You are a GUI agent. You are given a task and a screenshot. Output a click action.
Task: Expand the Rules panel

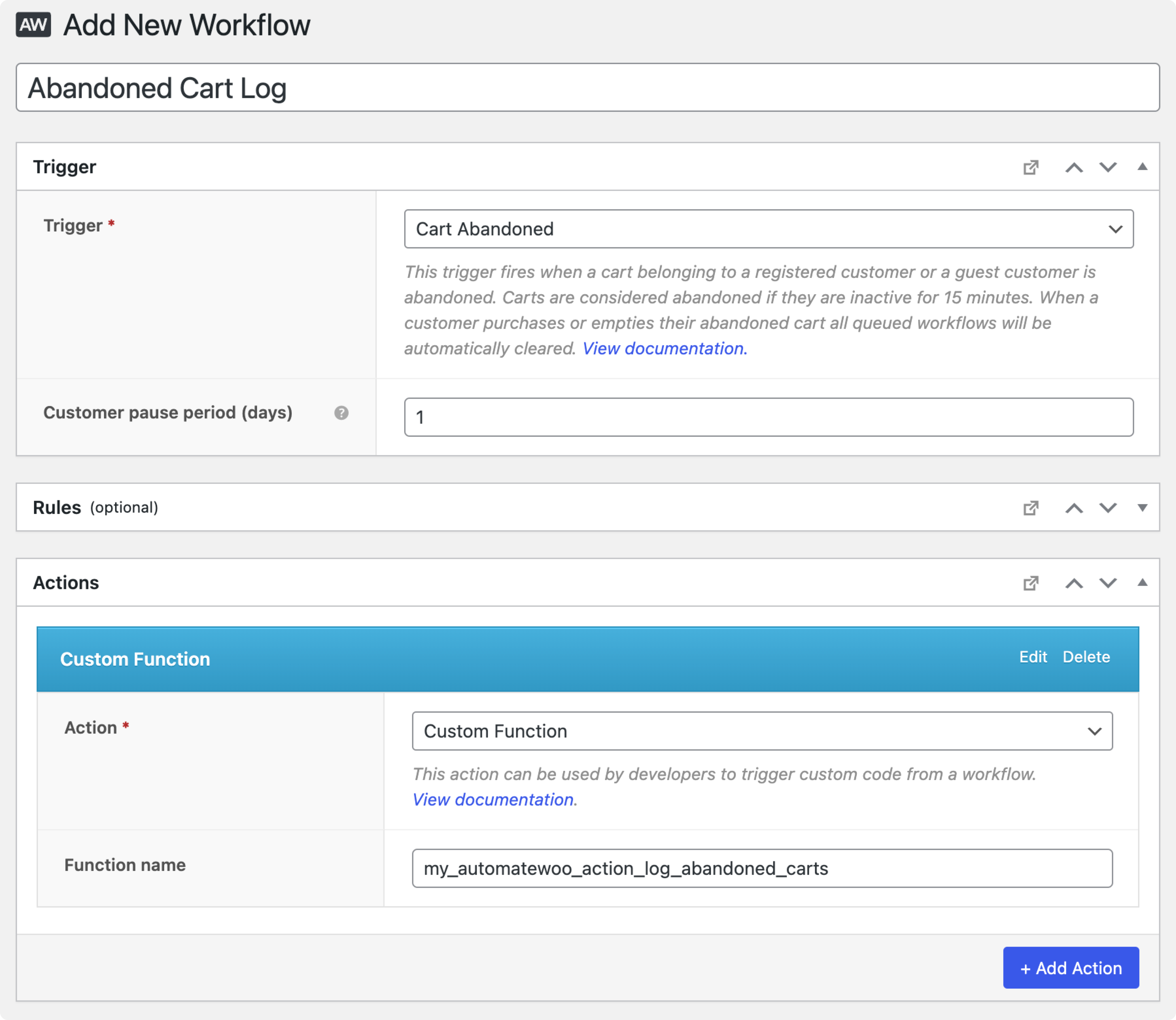click(x=1142, y=508)
